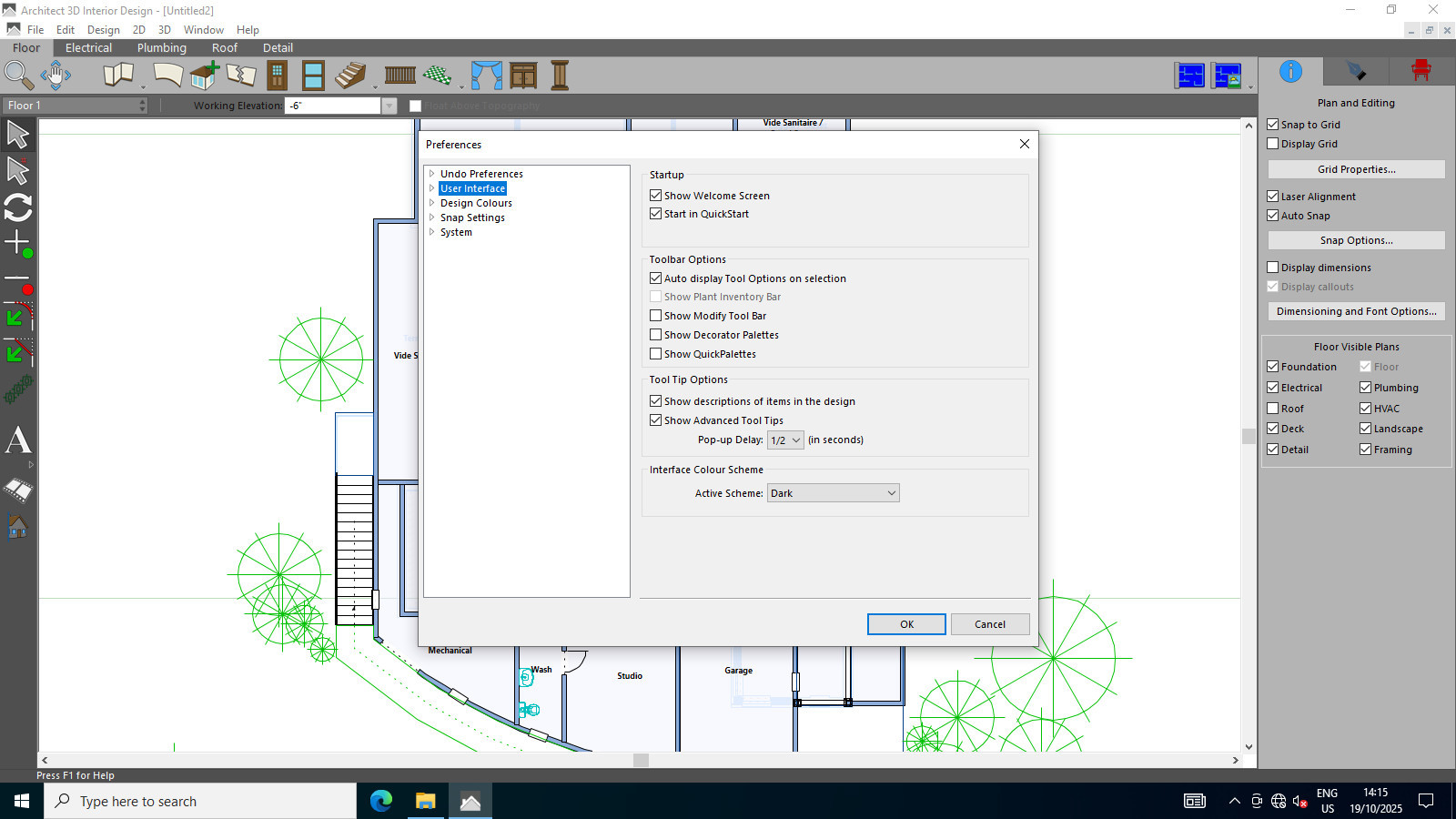This screenshot has width=1456, height=819.
Task: Pick the door tool in toolbar
Action: point(277,75)
